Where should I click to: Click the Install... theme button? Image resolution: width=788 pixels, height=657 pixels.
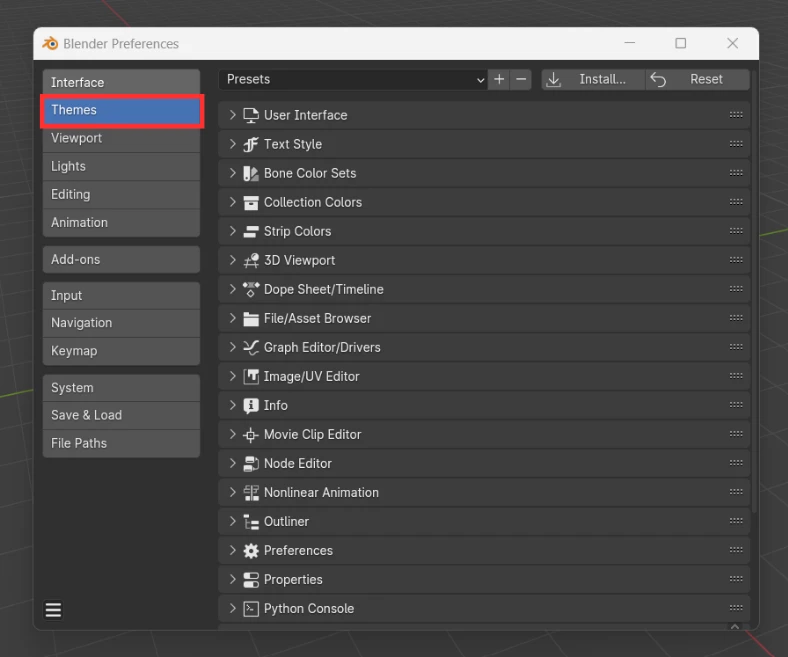point(593,79)
